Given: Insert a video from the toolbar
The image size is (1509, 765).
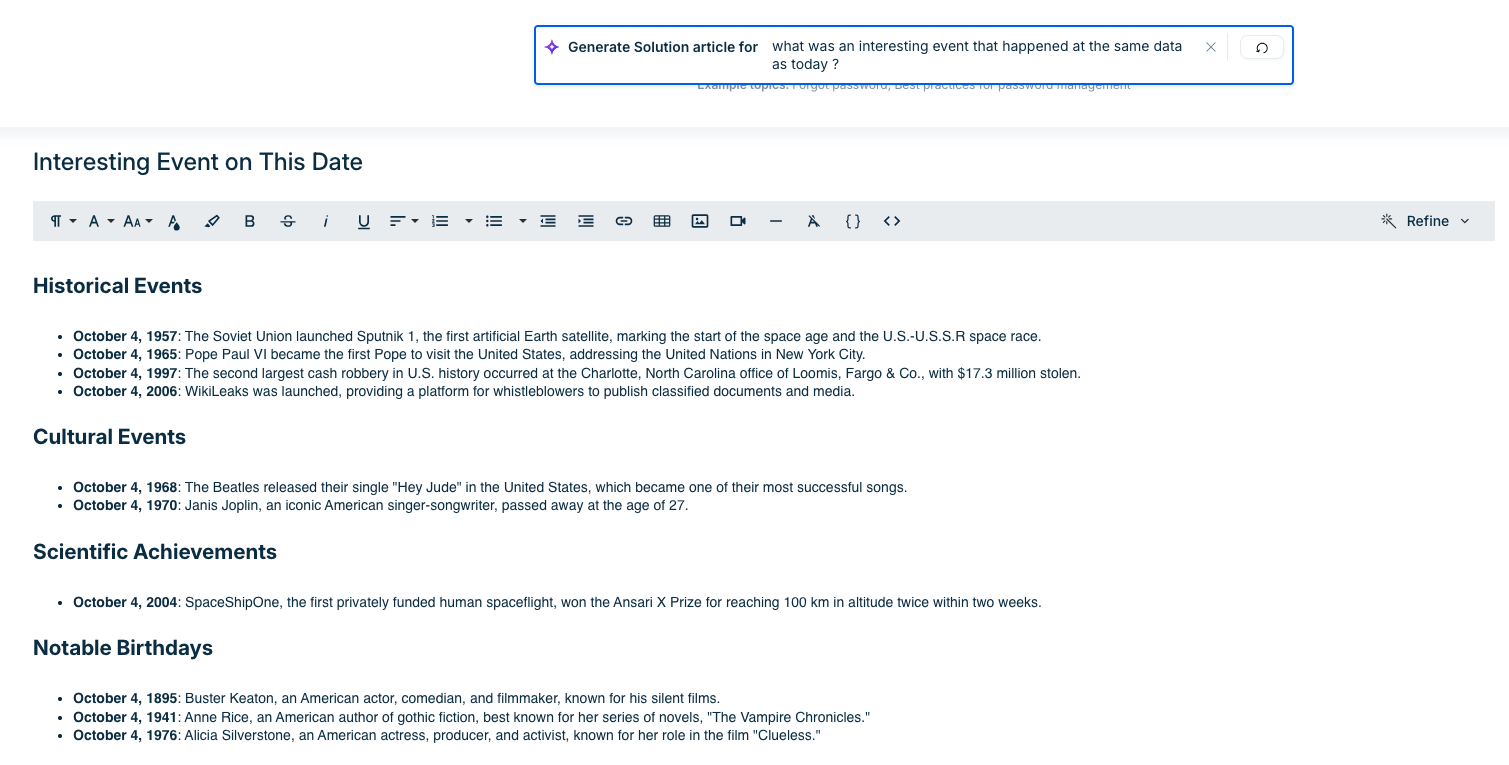Looking at the screenshot, I should [x=738, y=221].
